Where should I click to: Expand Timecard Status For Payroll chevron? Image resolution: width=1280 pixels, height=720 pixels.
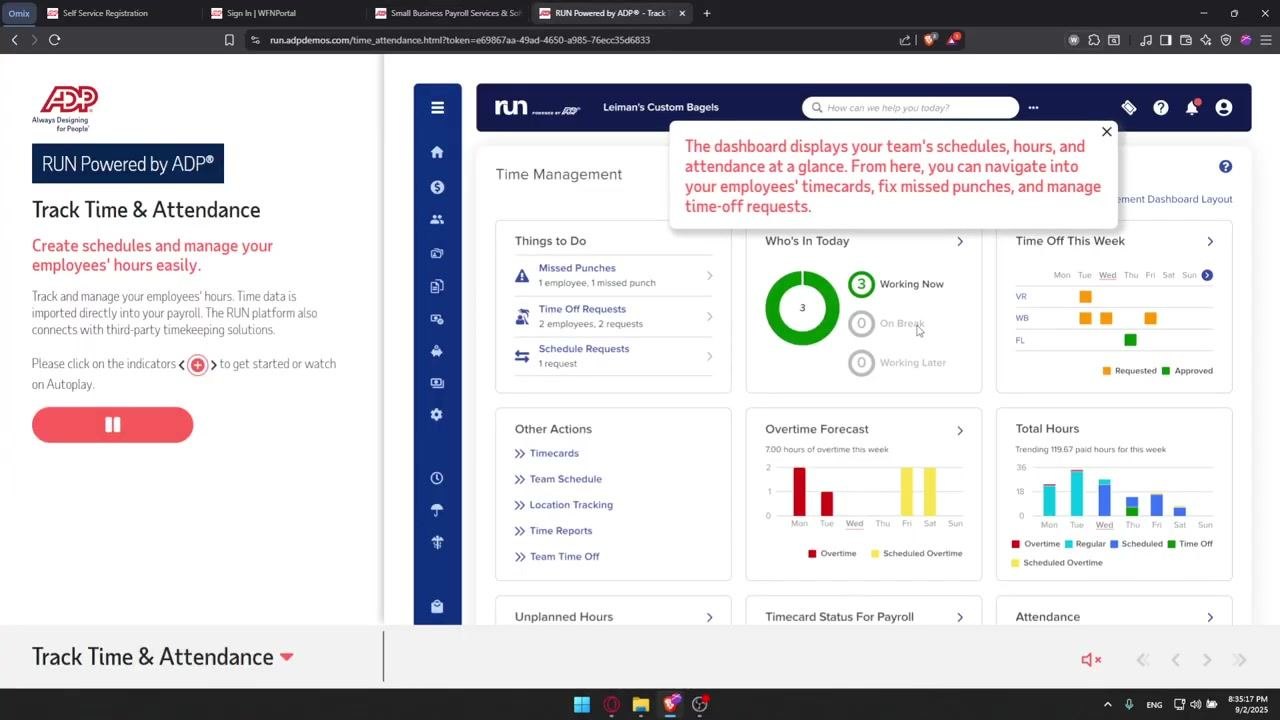(x=960, y=618)
